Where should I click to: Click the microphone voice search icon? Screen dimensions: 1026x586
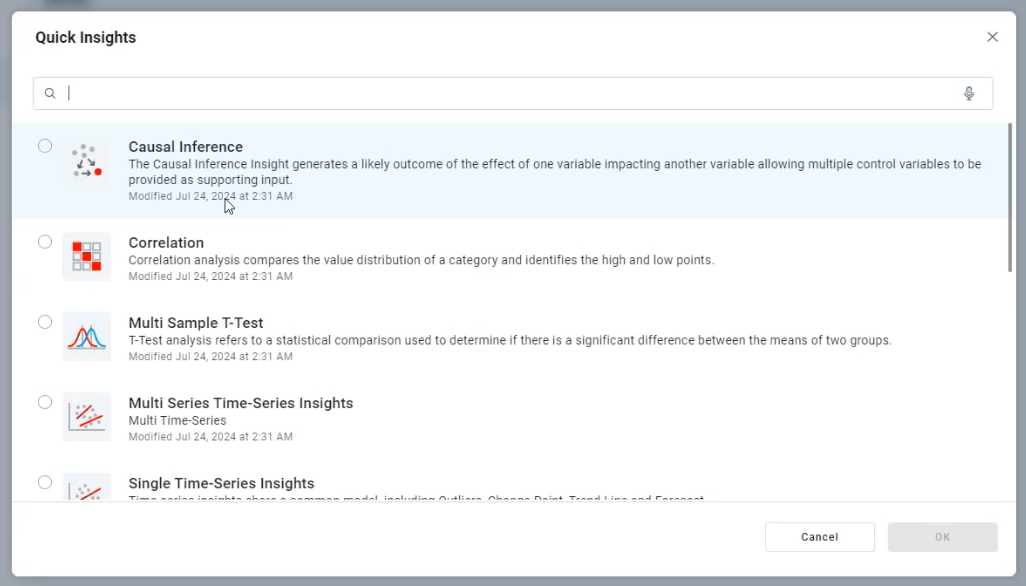968,94
